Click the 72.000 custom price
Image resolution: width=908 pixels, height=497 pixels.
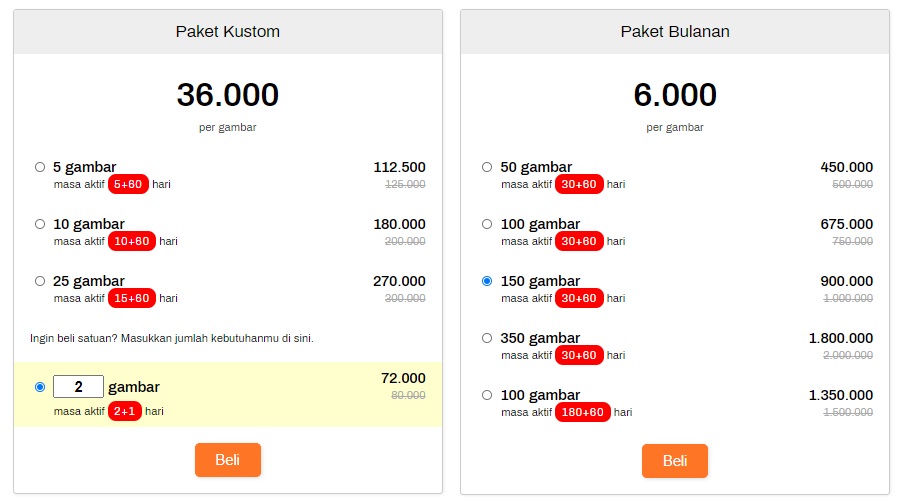tap(403, 378)
